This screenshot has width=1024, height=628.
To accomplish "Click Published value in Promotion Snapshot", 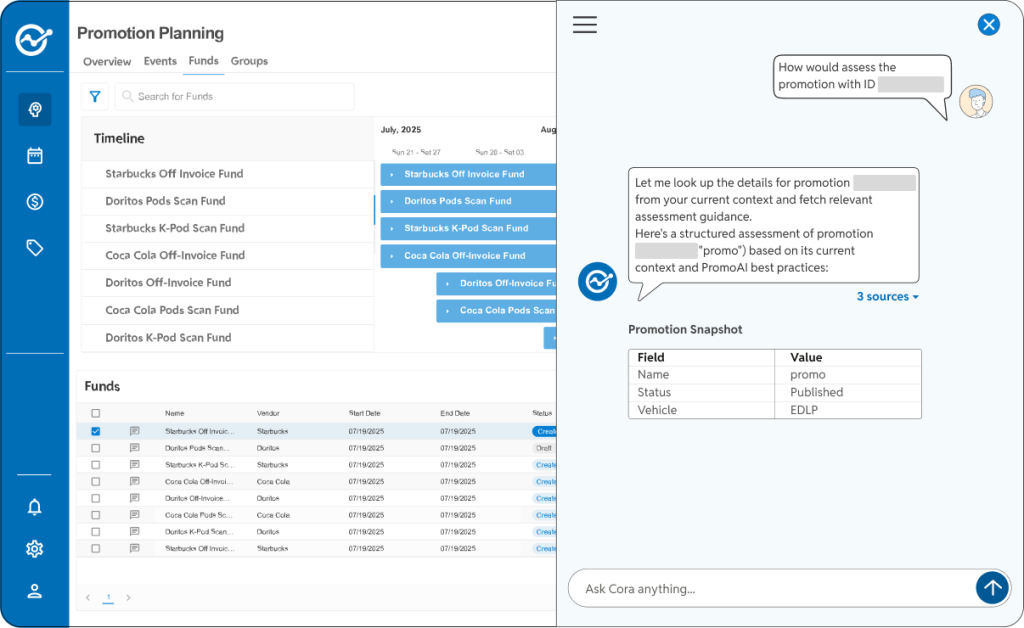I will 816,392.
